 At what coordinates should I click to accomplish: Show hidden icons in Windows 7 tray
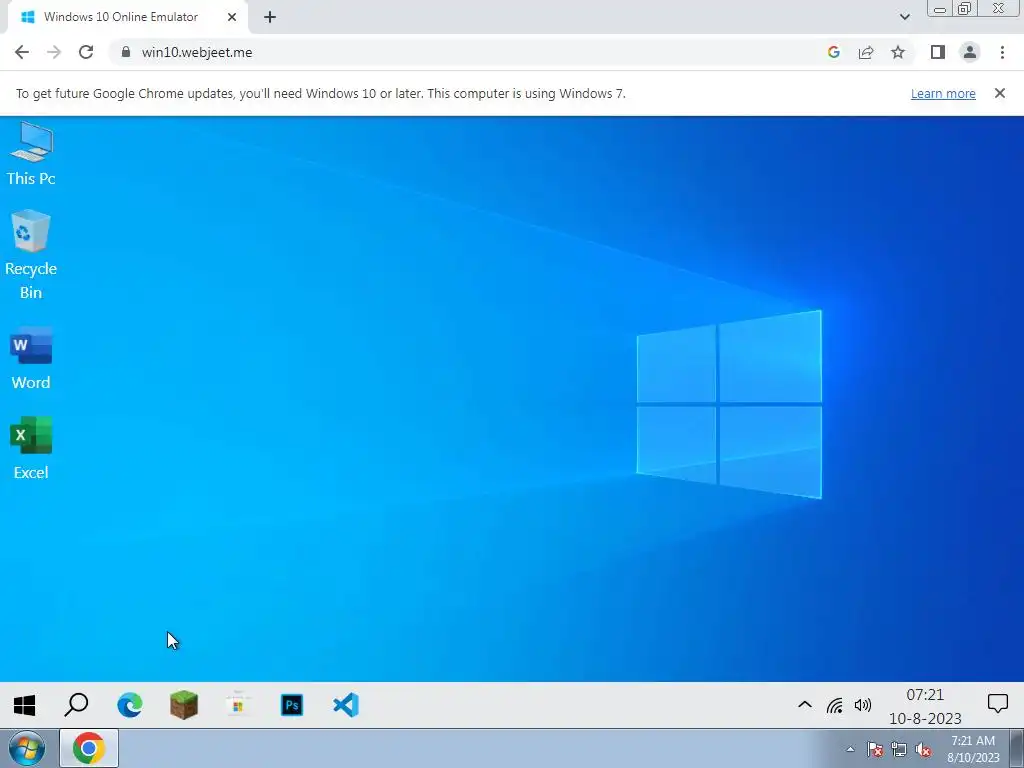850,749
